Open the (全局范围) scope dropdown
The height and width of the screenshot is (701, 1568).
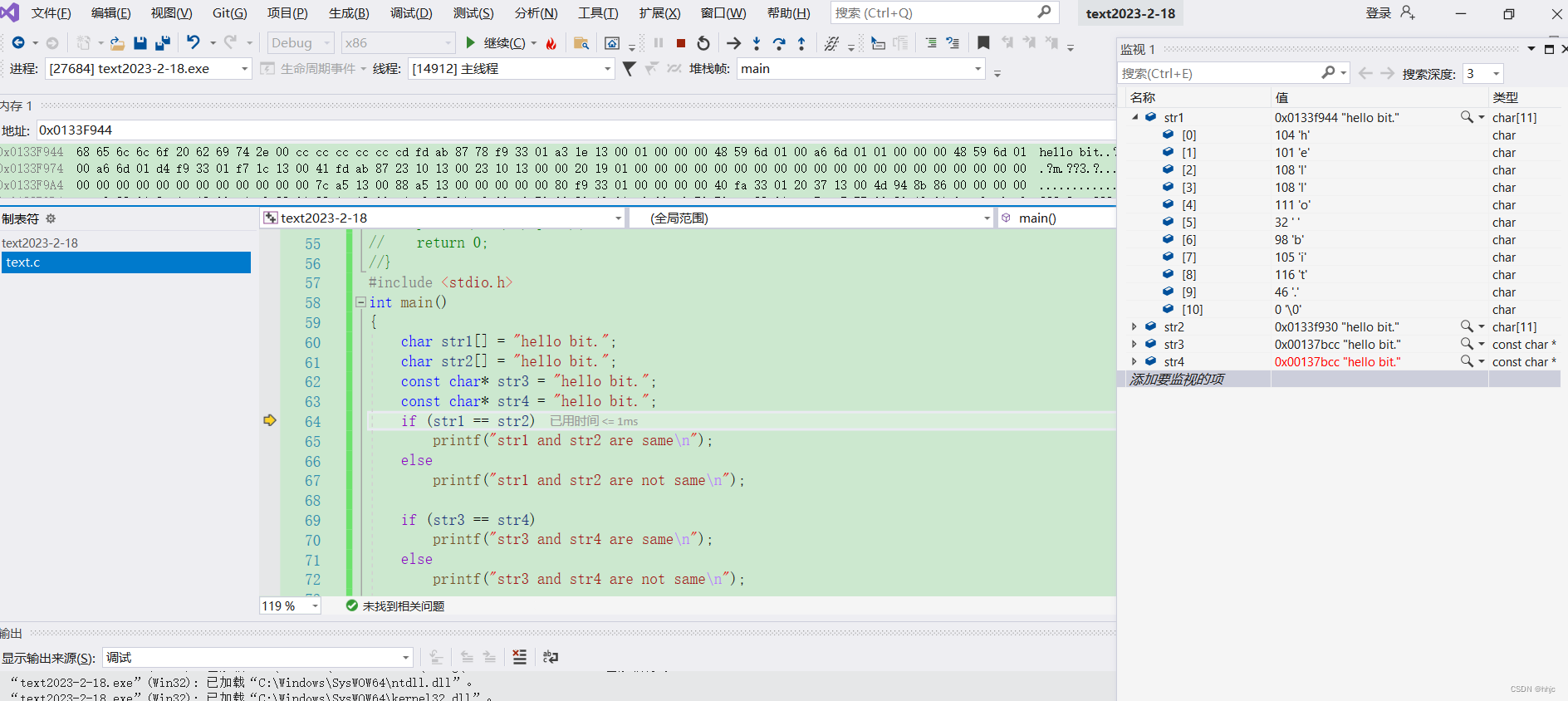click(811, 218)
